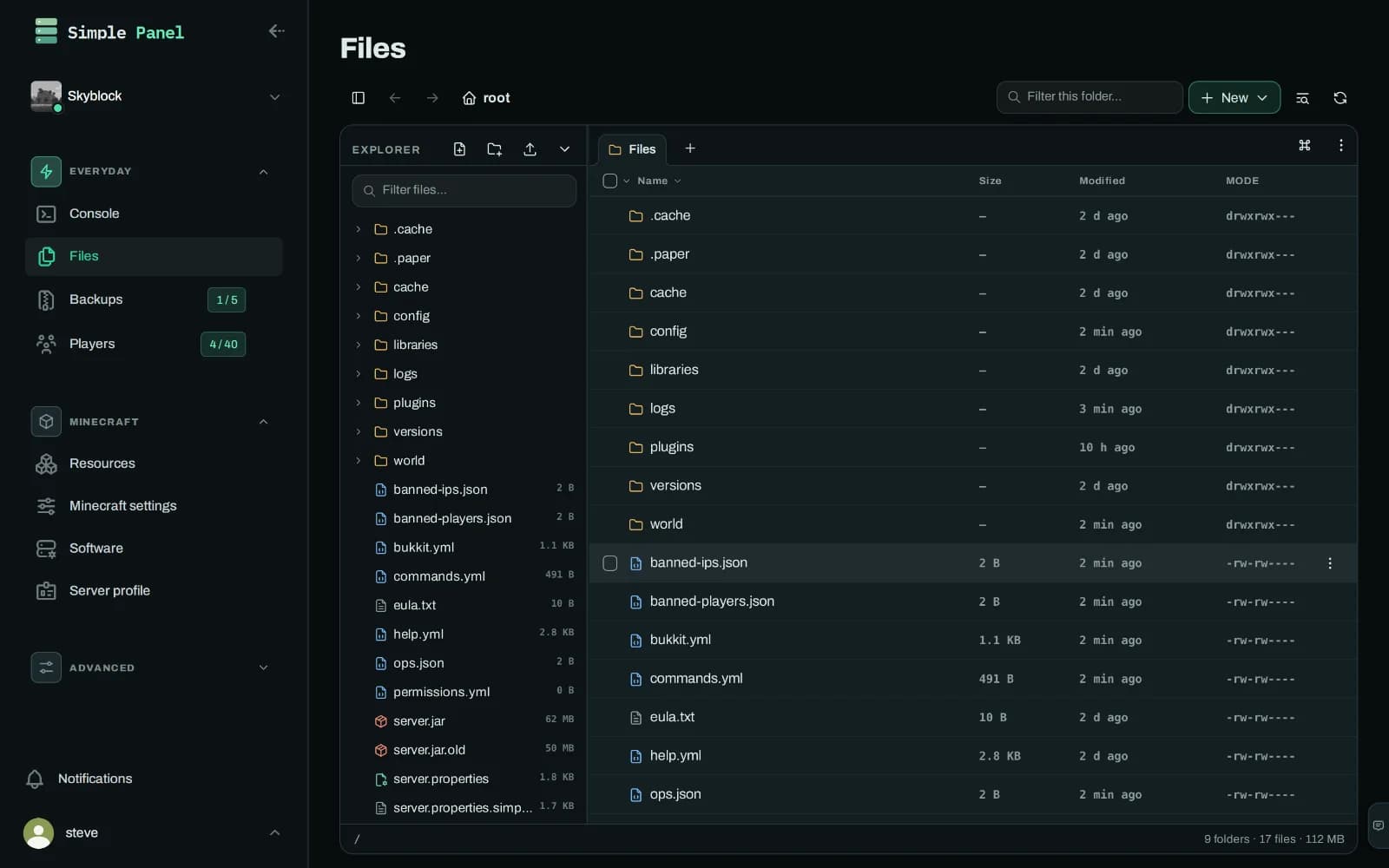
Task: Open the search-in-files icon next to New
Action: tap(1302, 98)
